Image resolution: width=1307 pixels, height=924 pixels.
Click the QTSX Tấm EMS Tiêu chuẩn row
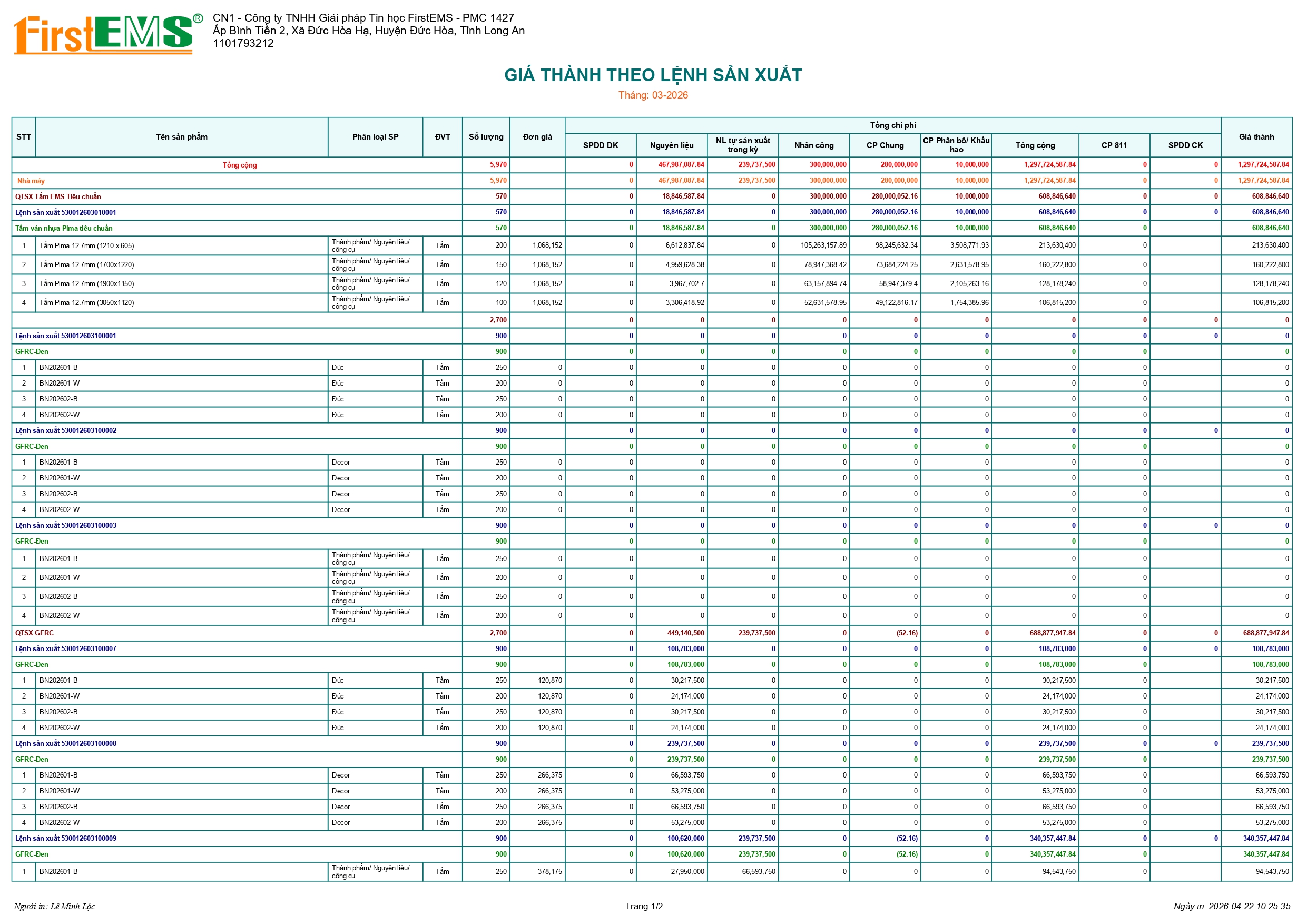(x=652, y=196)
